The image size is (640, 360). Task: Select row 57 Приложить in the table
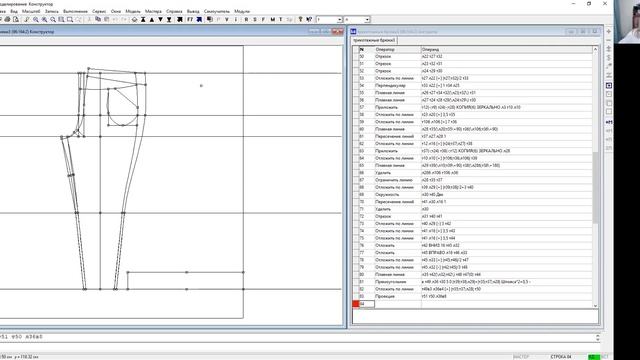click(x=476, y=107)
